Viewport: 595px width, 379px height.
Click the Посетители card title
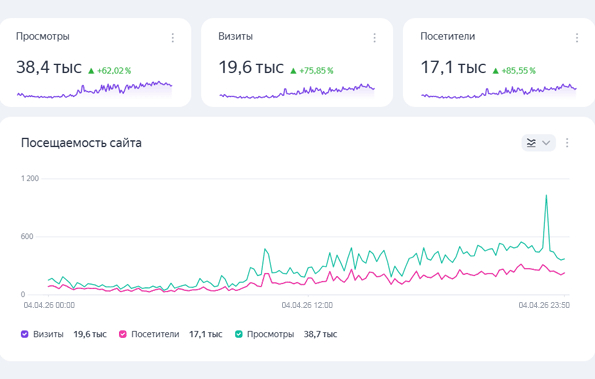pos(447,36)
